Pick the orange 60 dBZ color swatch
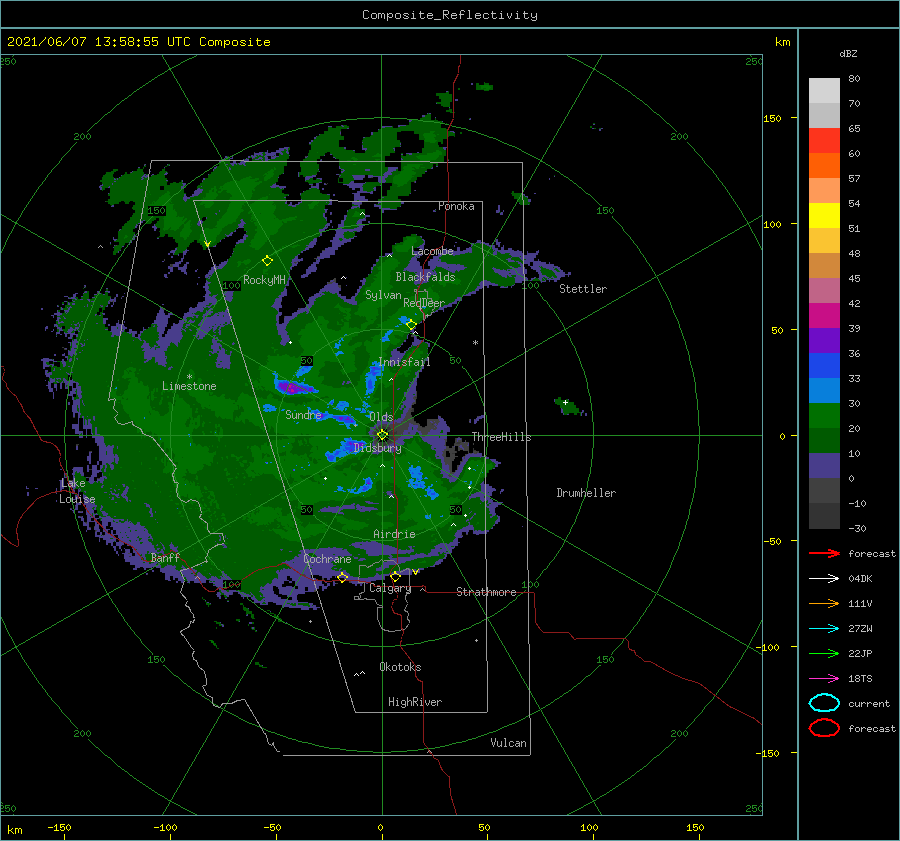This screenshot has width=900, height=841. pyautogui.click(x=824, y=165)
